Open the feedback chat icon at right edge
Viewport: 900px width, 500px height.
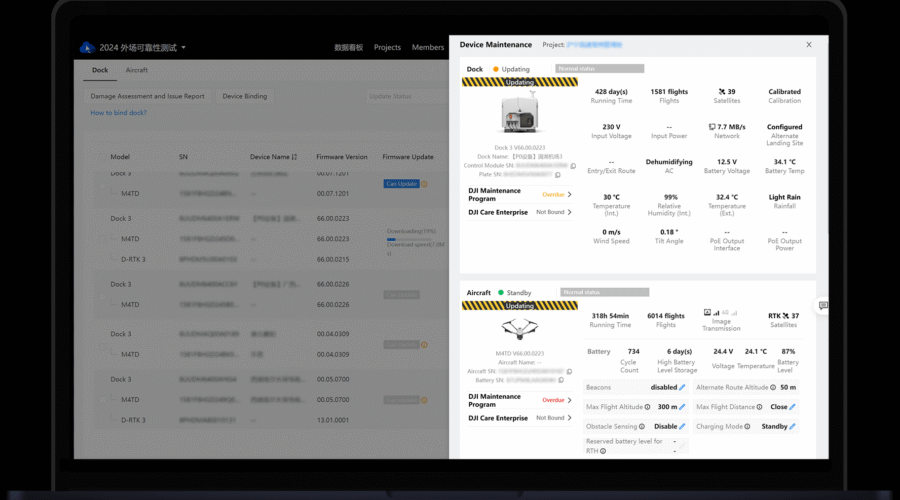pyautogui.click(x=823, y=306)
